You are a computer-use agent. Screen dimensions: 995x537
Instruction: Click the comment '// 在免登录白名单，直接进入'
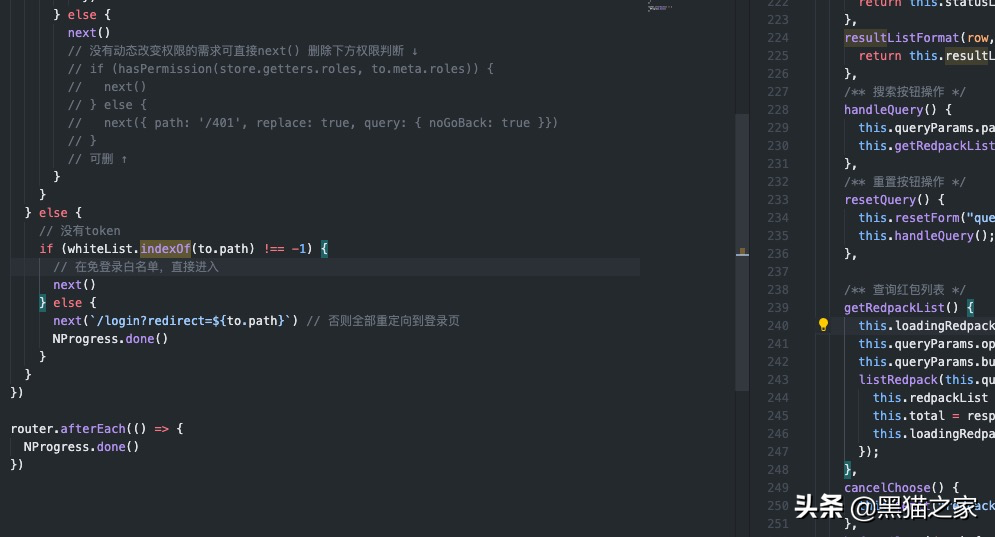click(x=136, y=267)
